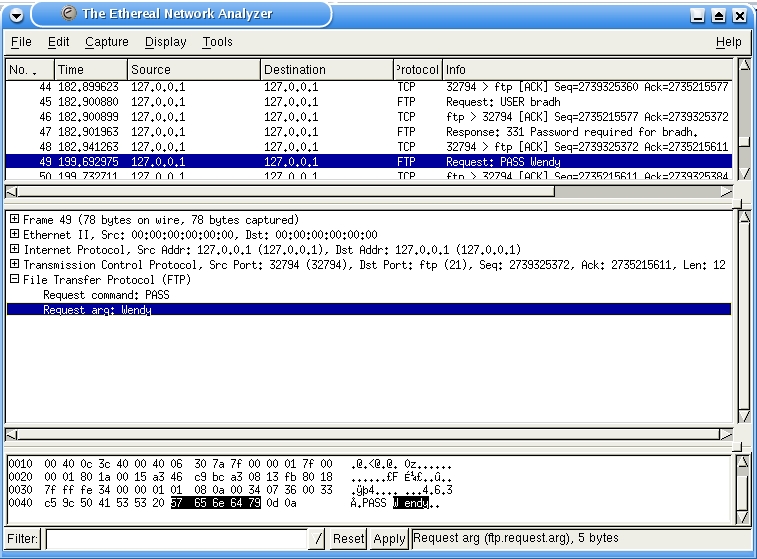Open the window menu icon in title bar

(15, 15)
